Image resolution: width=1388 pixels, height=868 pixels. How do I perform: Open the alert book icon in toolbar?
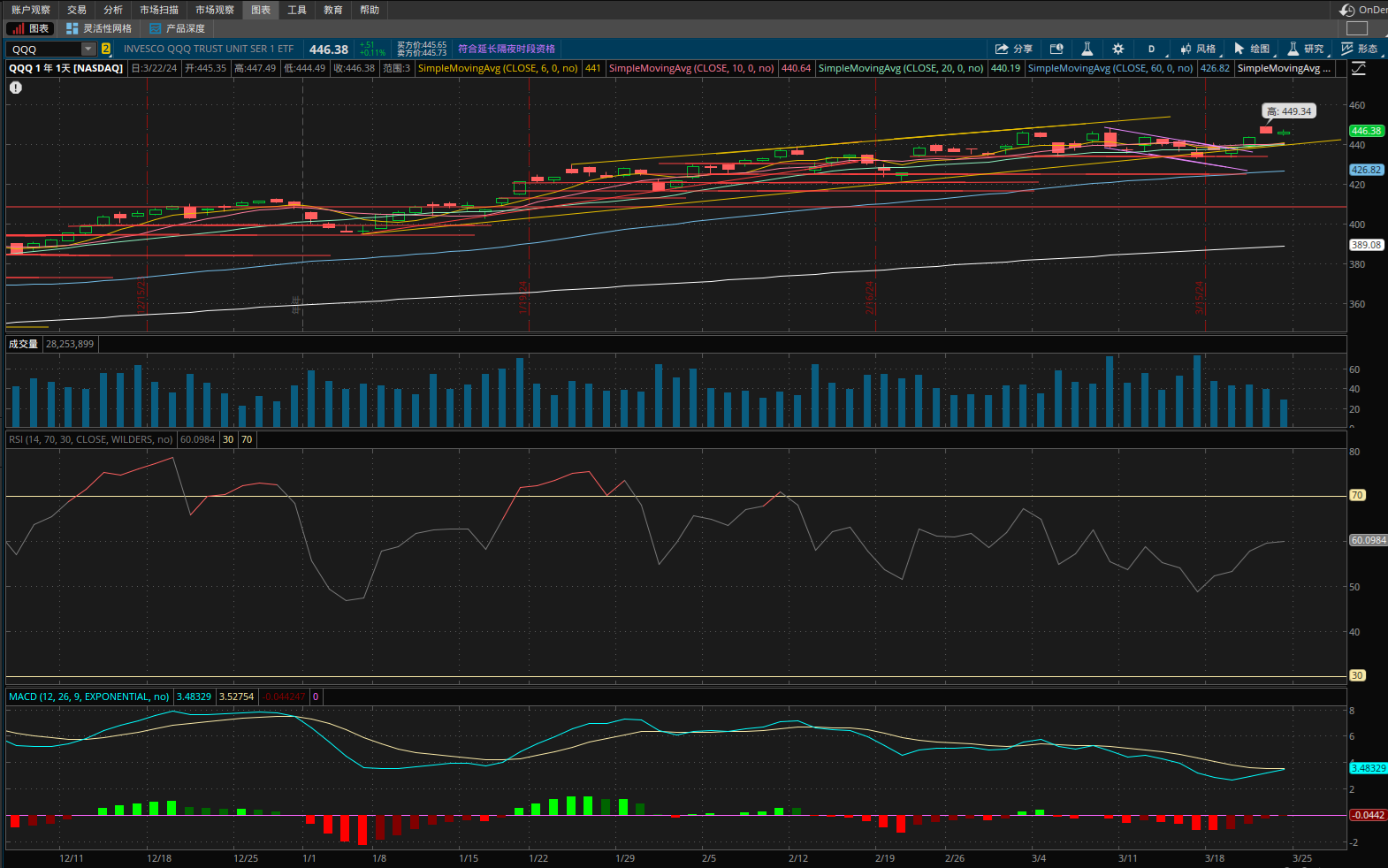[x=1056, y=49]
